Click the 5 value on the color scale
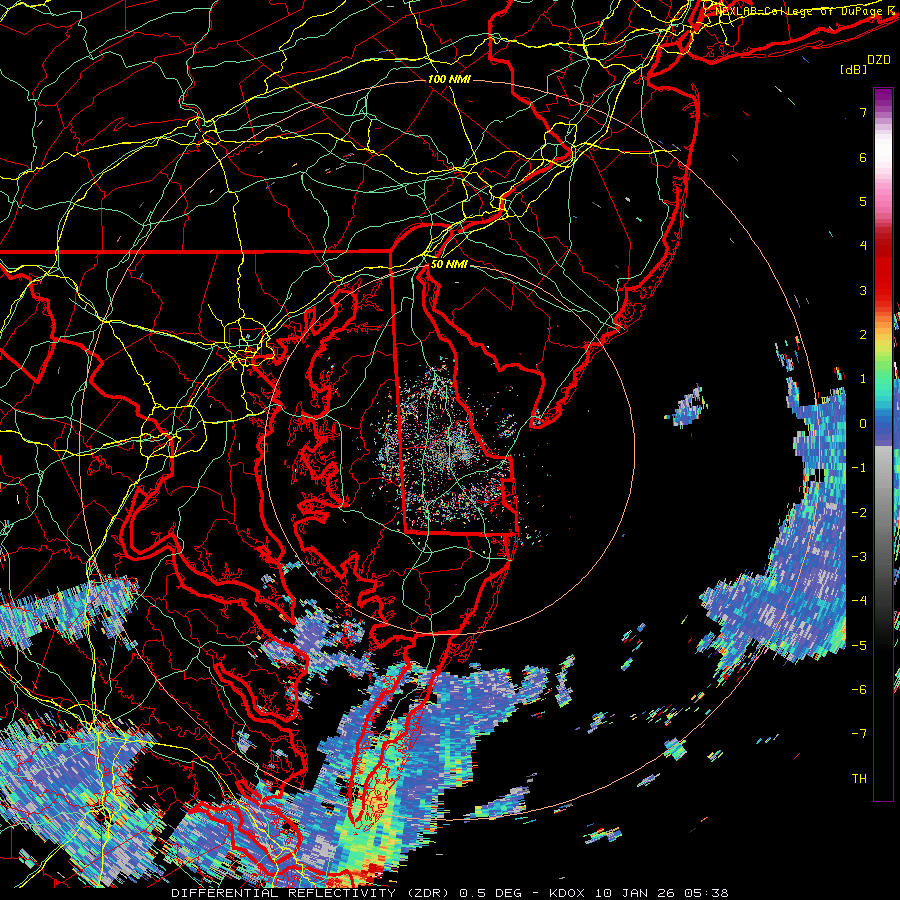900x900 pixels. click(x=863, y=201)
